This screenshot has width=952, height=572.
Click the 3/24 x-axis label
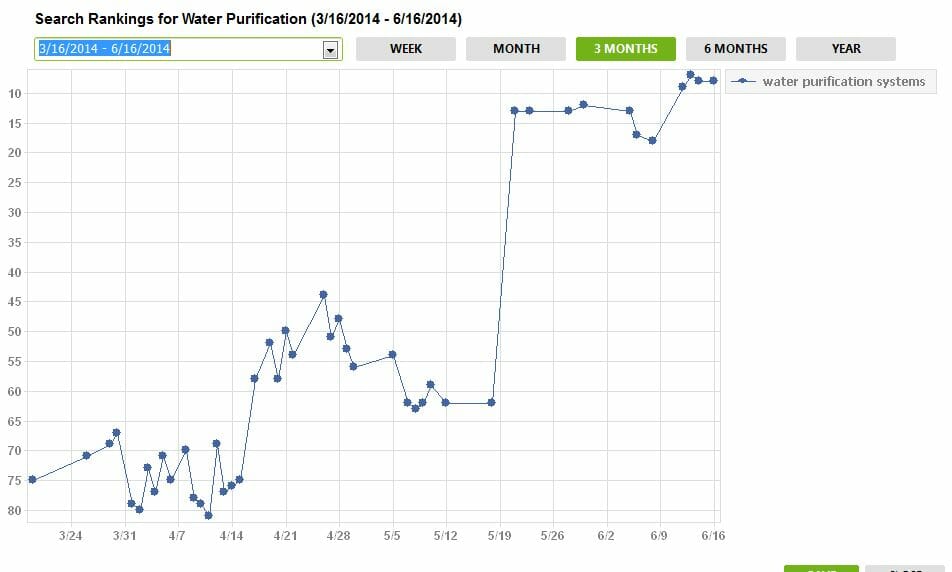(70, 536)
